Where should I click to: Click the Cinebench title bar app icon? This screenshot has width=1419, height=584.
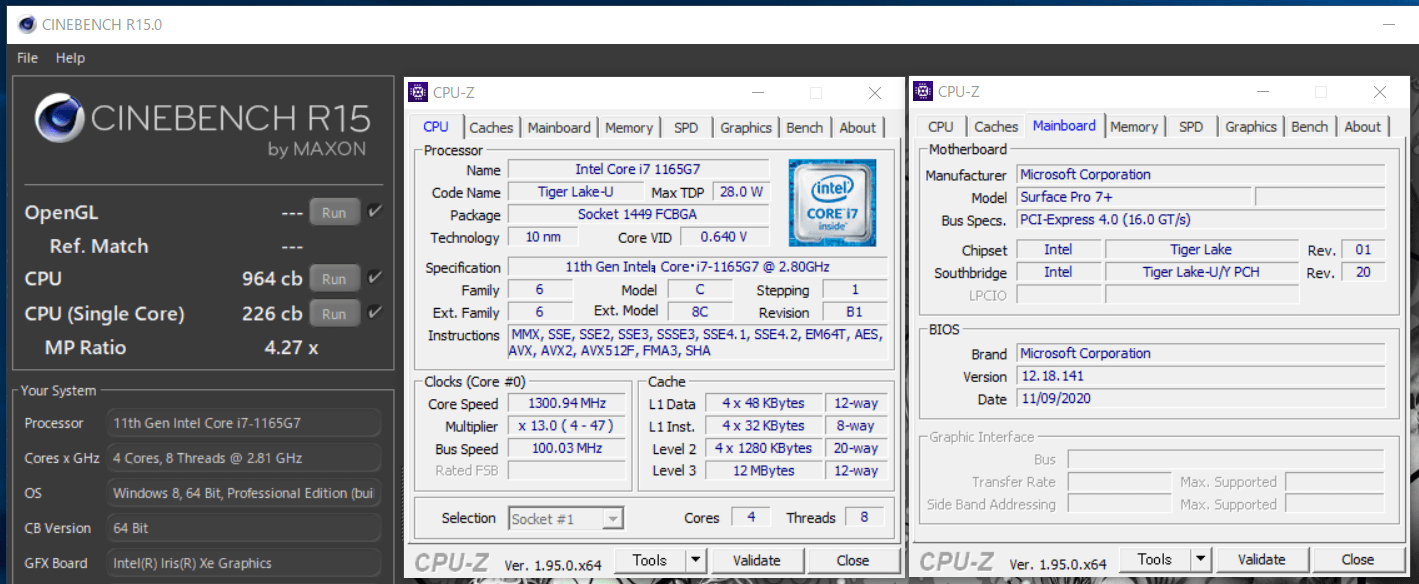pos(27,24)
